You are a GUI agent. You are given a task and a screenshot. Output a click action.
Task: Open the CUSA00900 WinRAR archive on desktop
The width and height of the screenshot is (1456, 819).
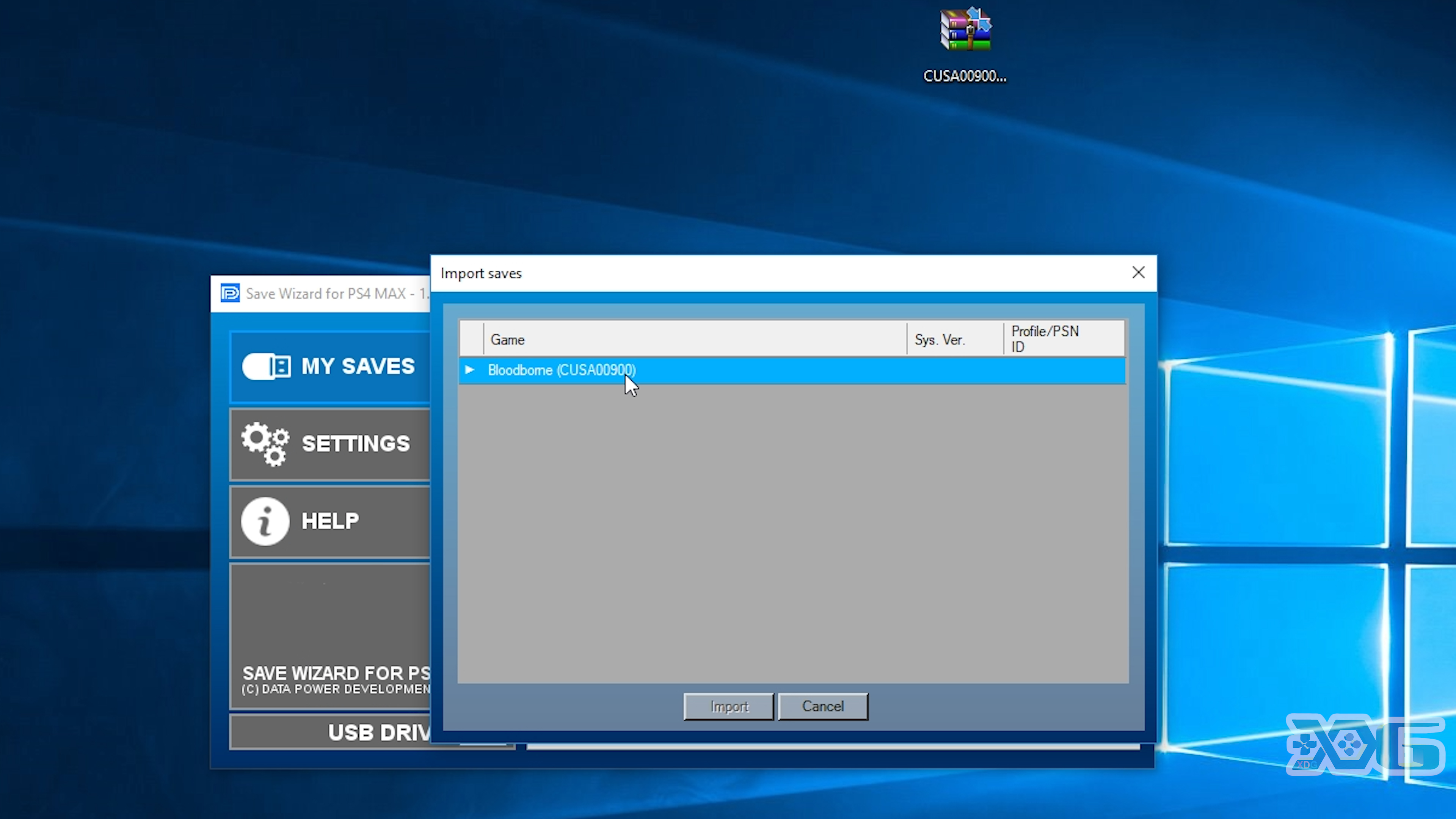tap(965, 45)
